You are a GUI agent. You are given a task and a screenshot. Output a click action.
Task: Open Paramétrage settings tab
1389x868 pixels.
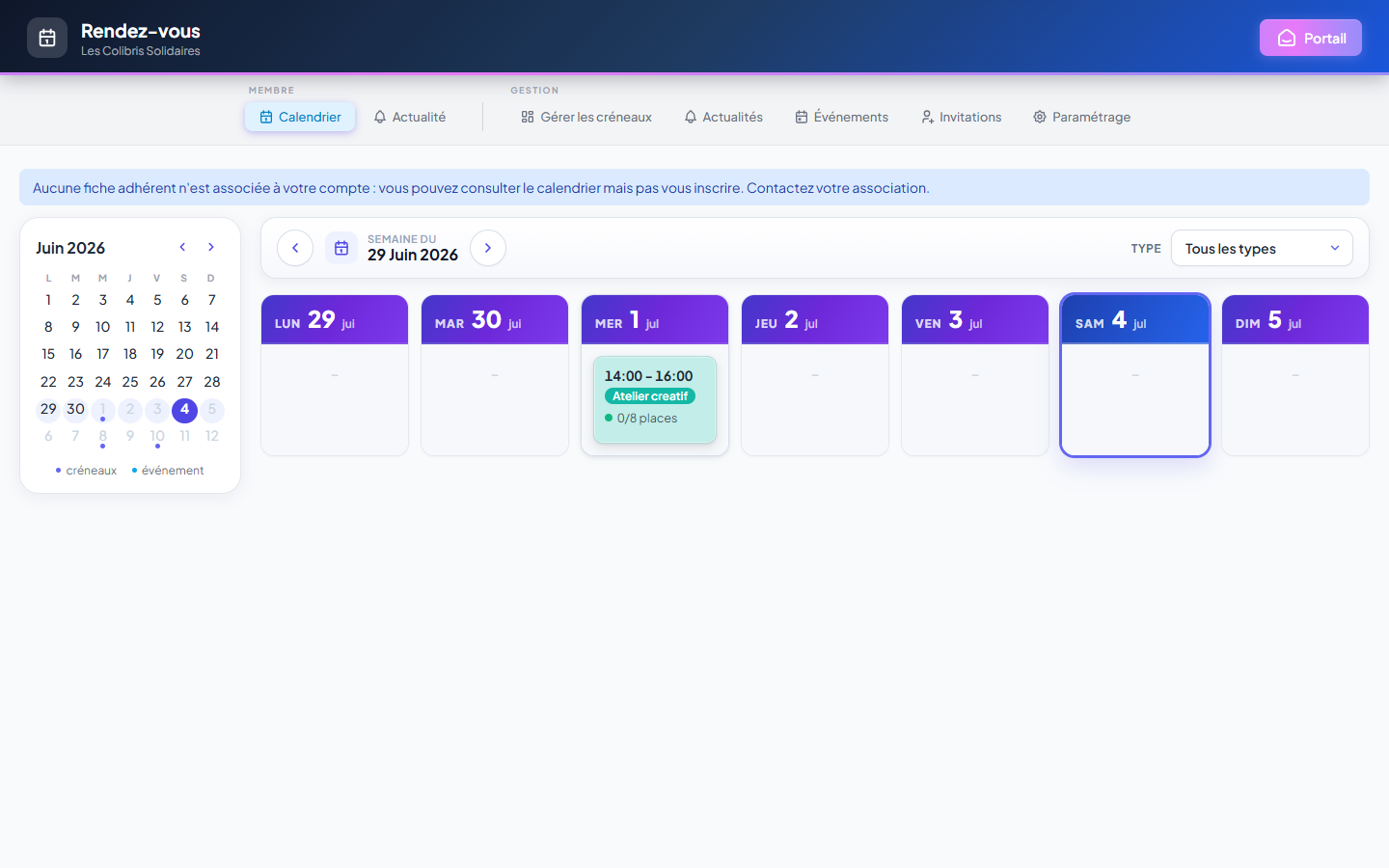tap(1081, 117)
